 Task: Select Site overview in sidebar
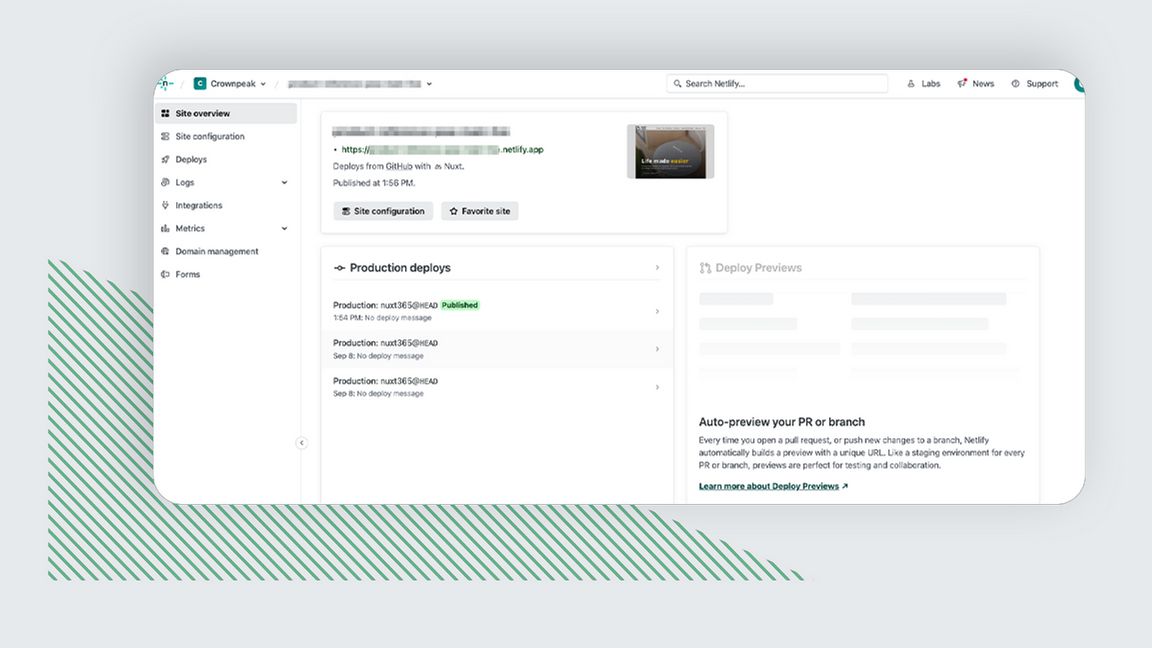(x=202, y=114)
